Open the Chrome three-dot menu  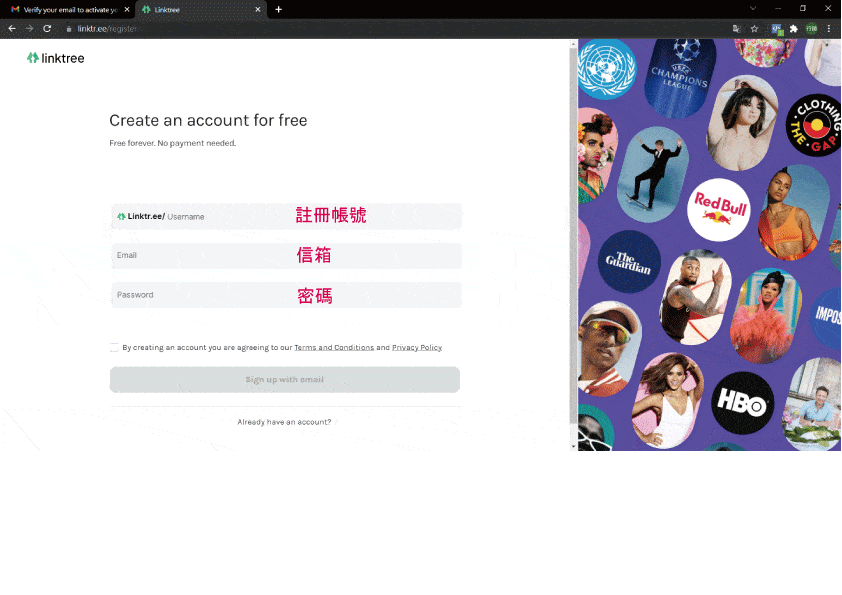point(829,29)
